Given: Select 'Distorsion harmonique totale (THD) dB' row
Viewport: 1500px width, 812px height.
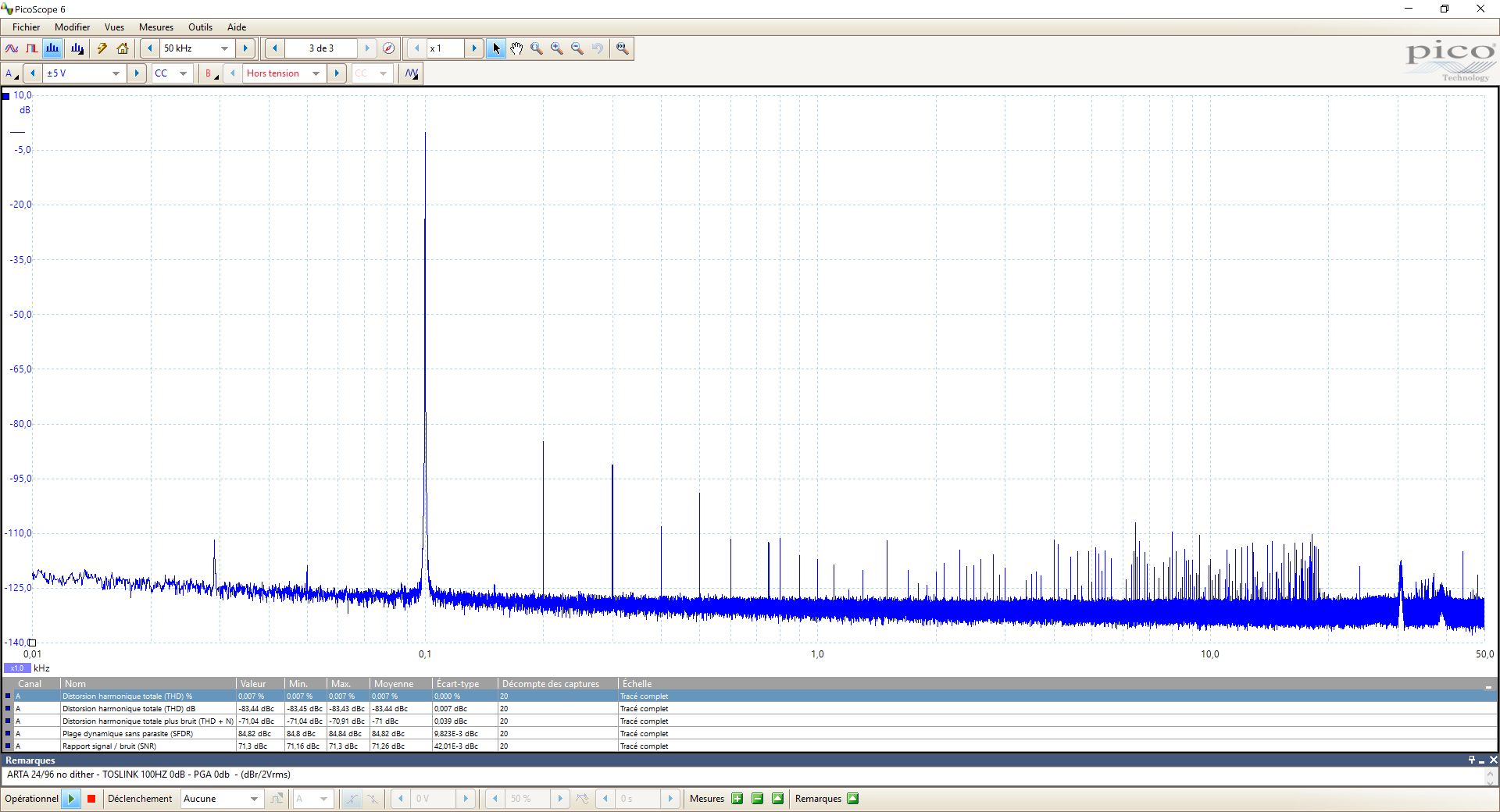Looking at the screenshot, I should click(x=750, y=709).
